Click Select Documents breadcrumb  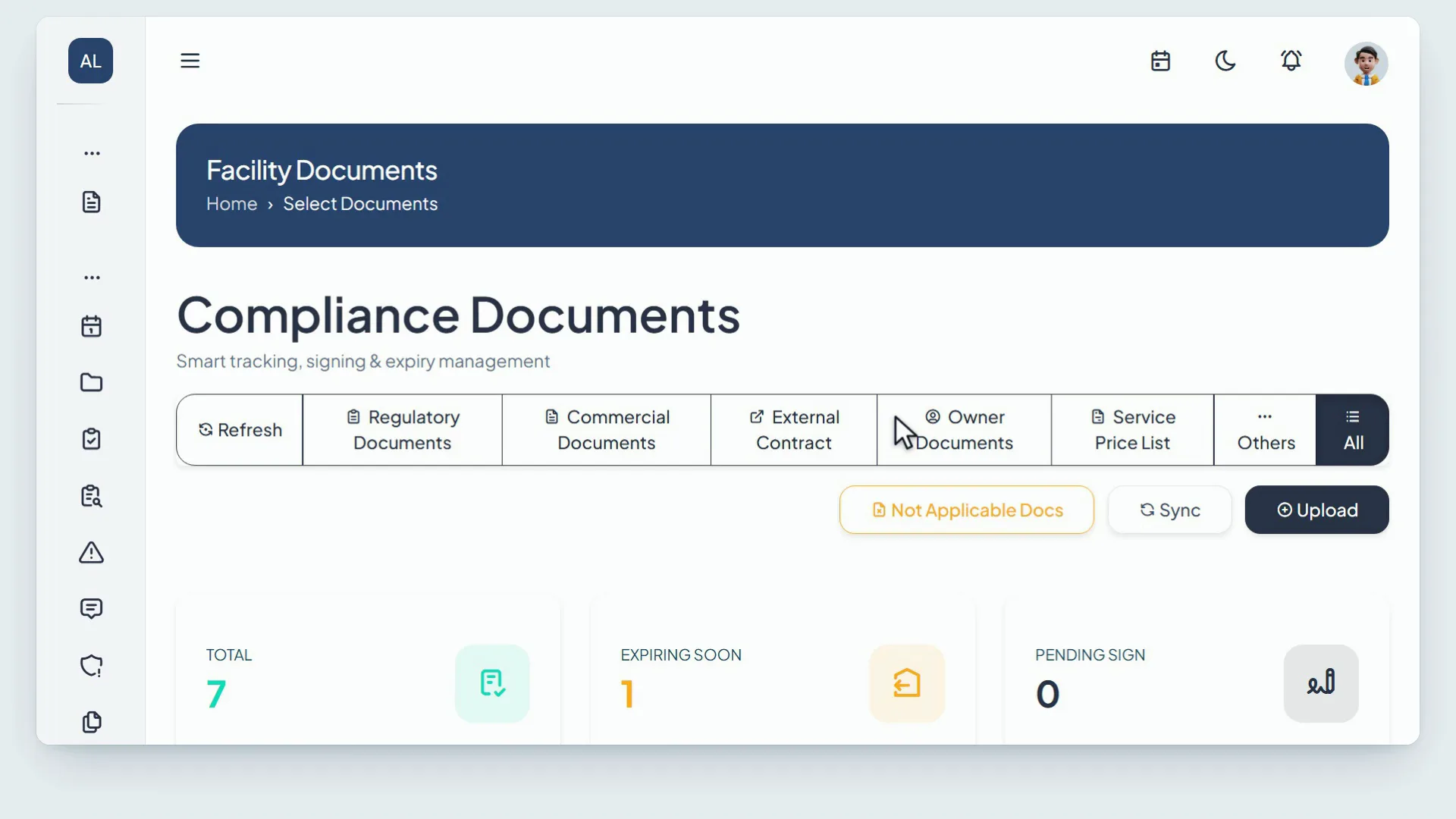360,204
